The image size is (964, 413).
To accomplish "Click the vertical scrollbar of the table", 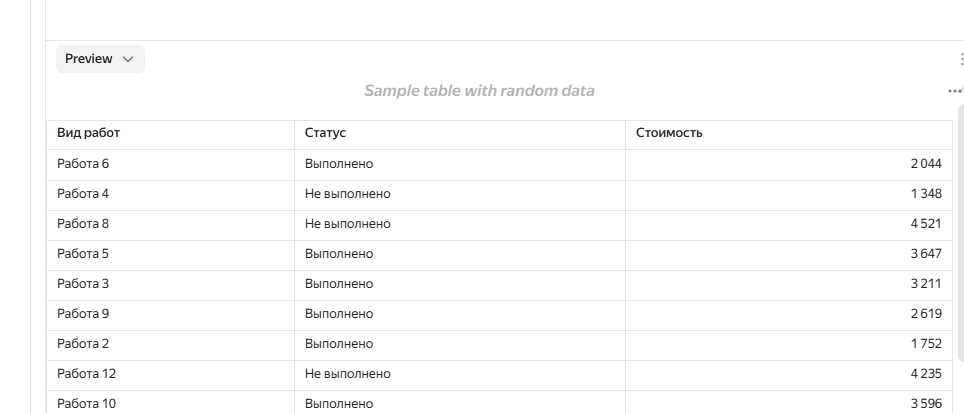I will tap(961, 232).
